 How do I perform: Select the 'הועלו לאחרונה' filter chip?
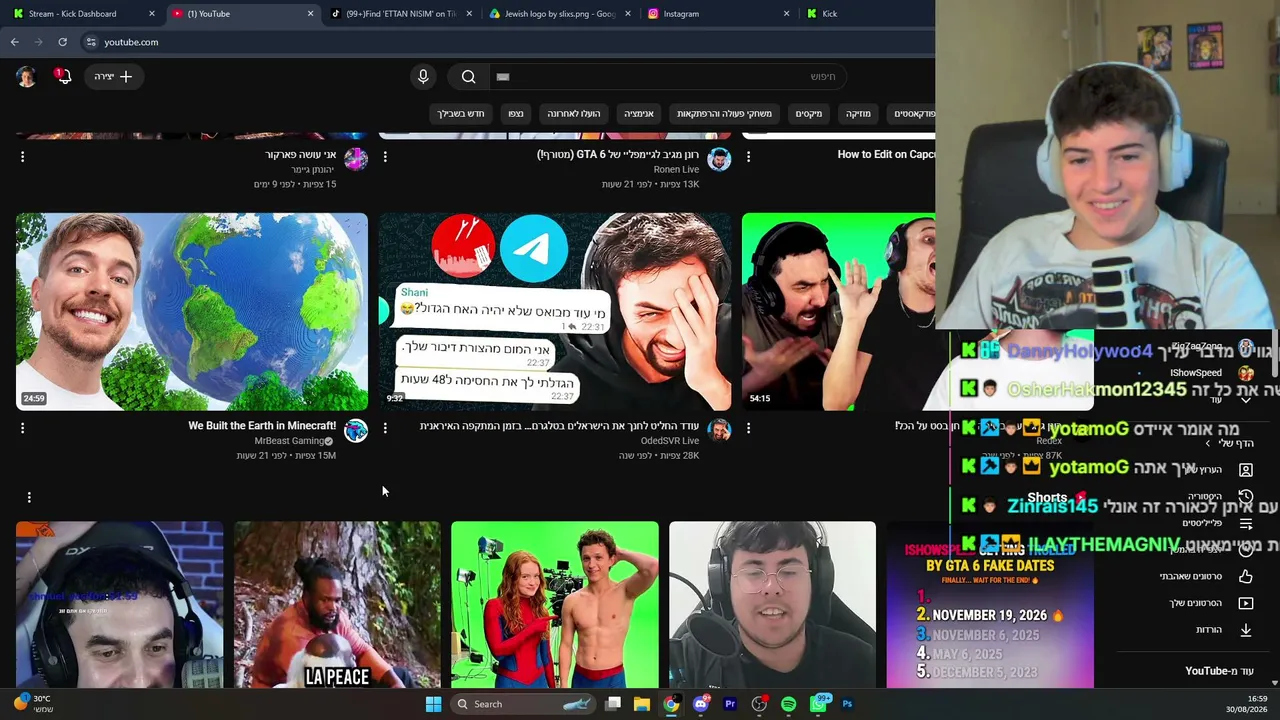[574, 114]
